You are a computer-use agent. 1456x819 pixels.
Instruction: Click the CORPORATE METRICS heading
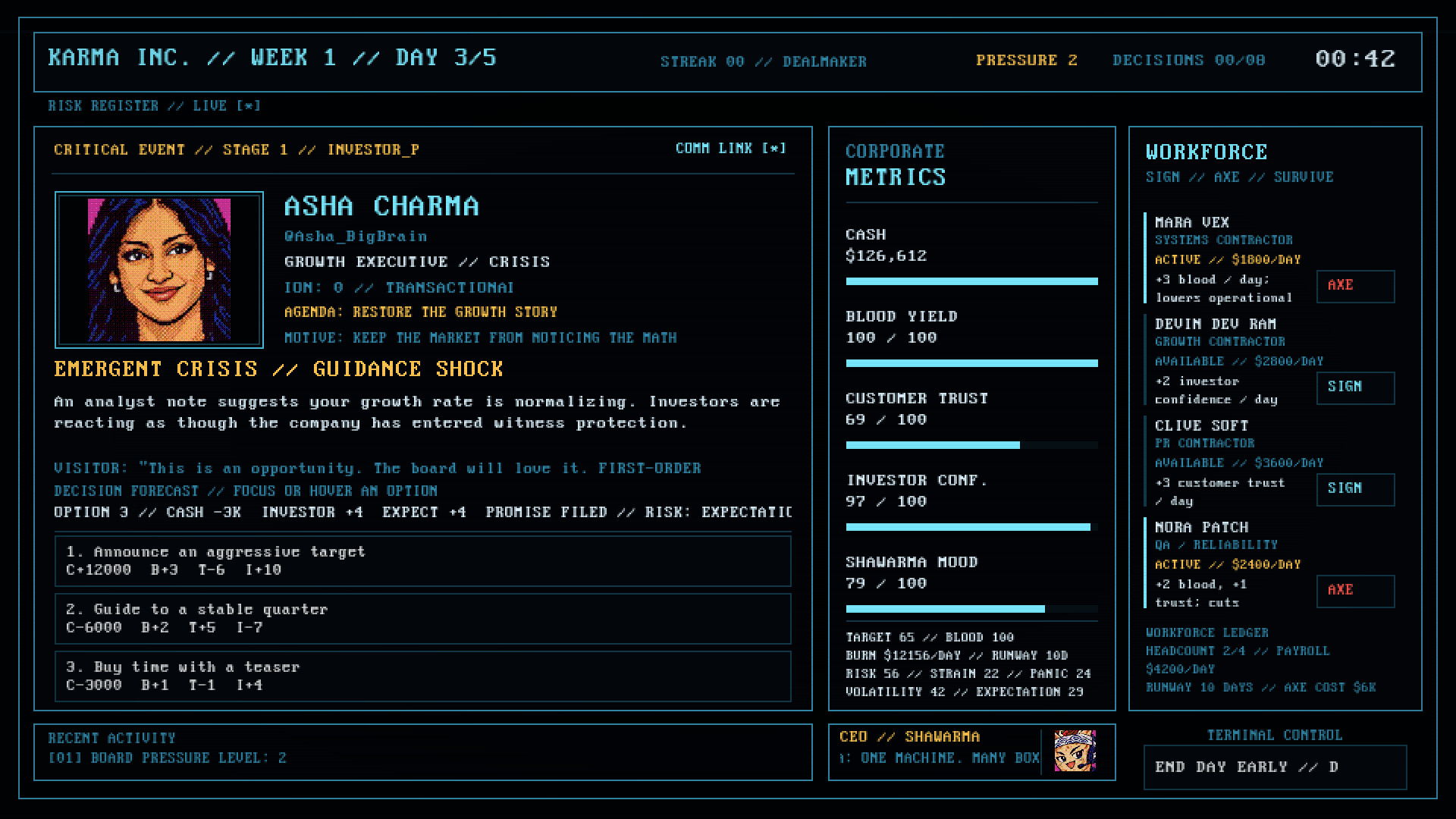point(896,165)
